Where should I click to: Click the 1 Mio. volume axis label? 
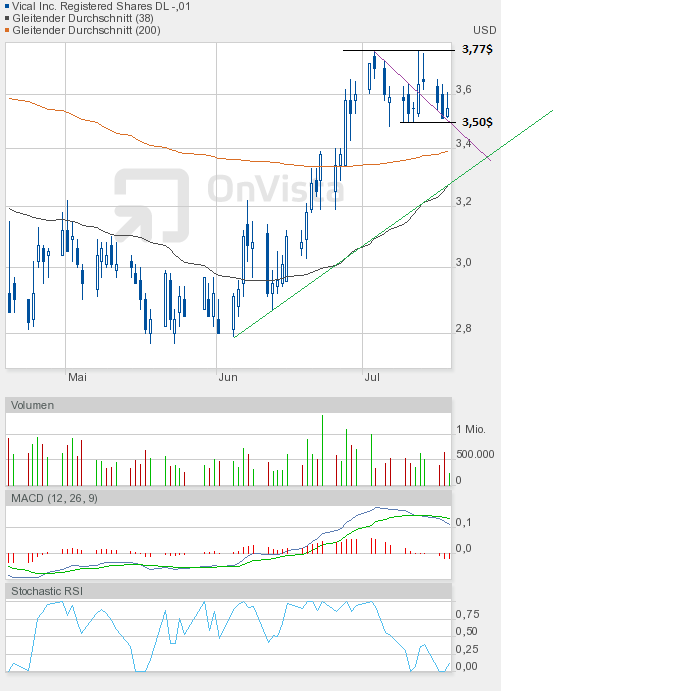471,429
